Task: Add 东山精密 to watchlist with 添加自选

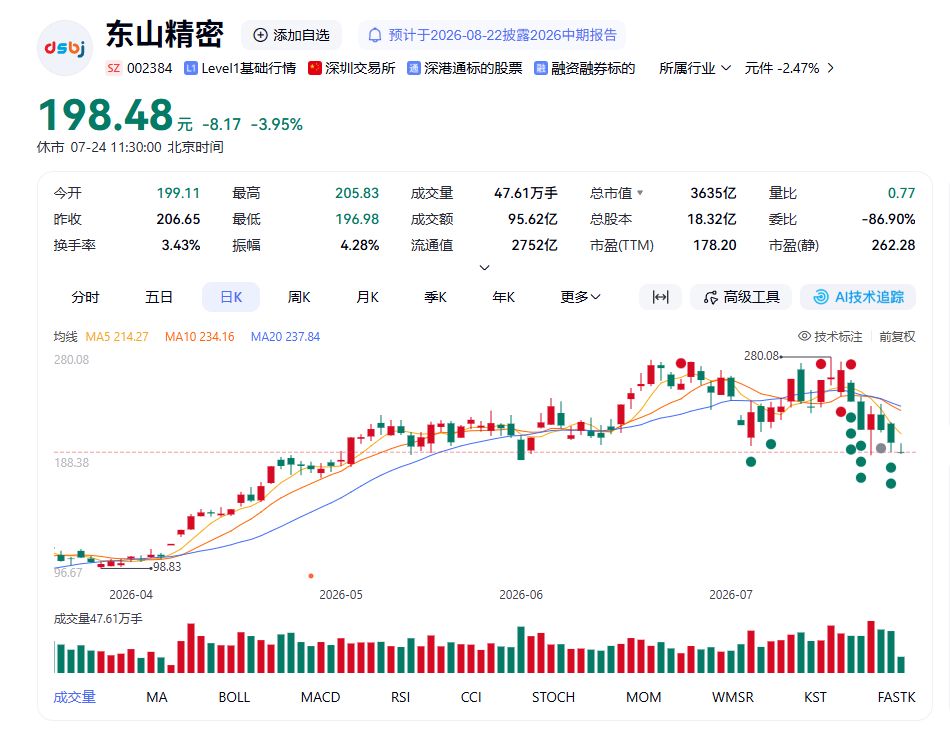Action: [291, 35]
